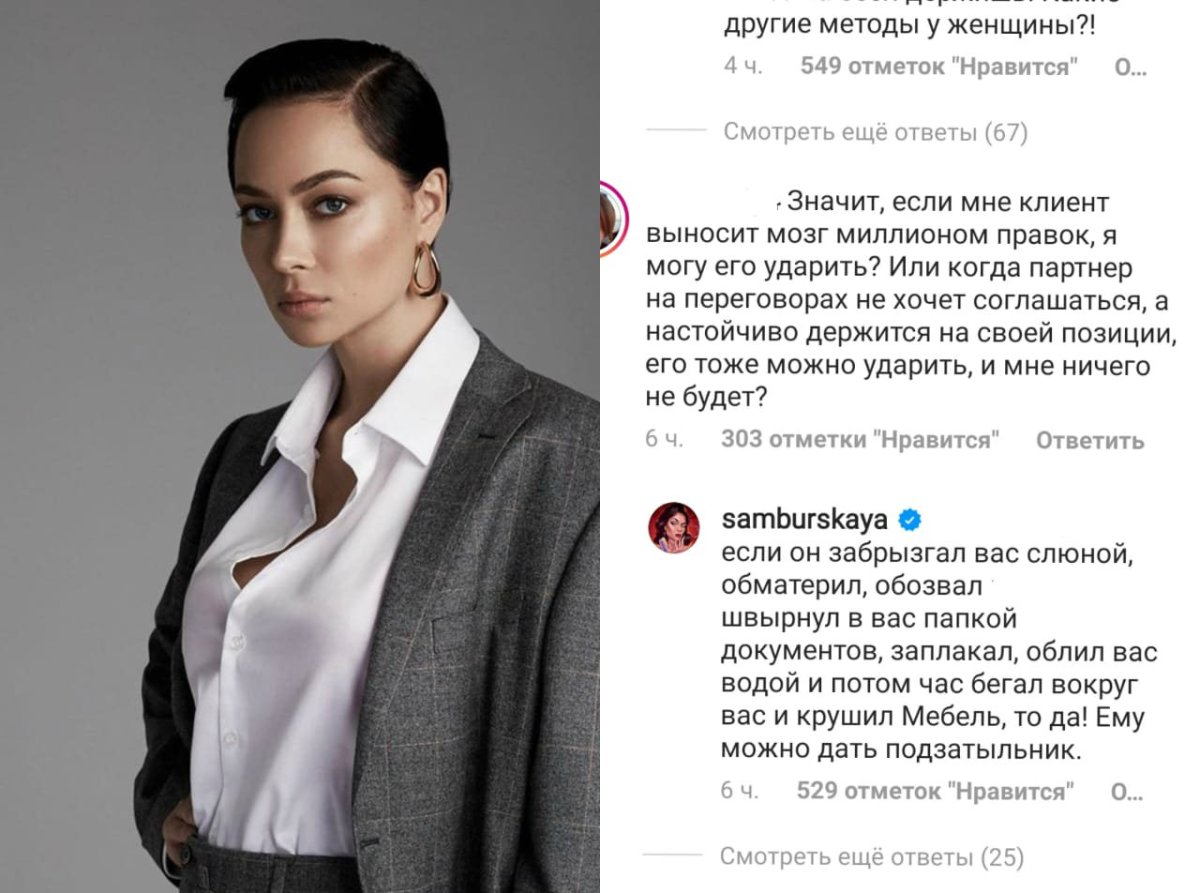Image resolution: width=1200 pixels, height=893 pixels.
Task: Click the "4 ч." timestamp
Action: tap(743, 68)
